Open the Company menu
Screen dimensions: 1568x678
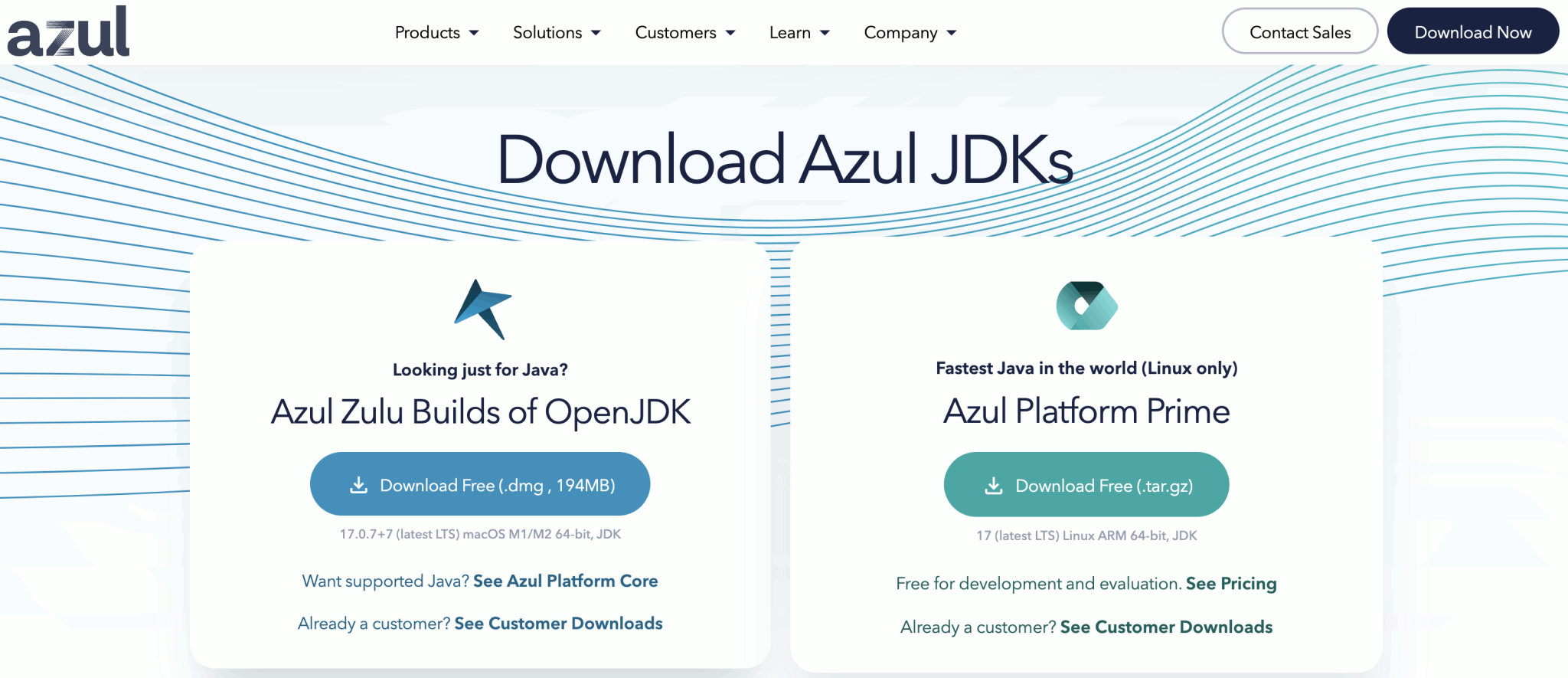coord(900,33)
